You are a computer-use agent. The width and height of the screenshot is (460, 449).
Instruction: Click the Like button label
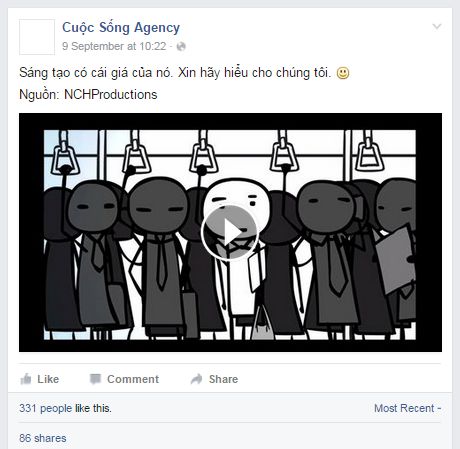(x=48, y=379)
